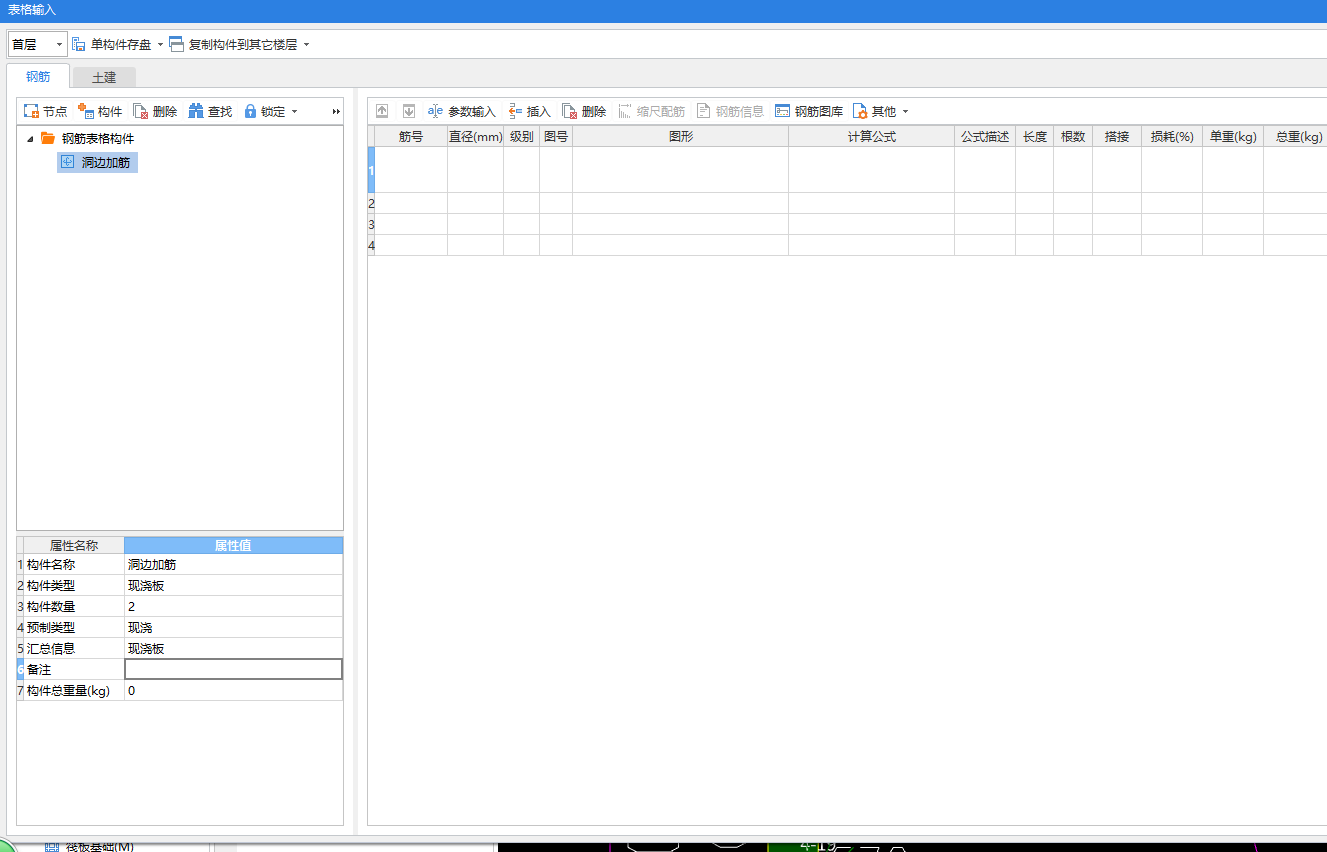Show more left toolbar items chevron

336,111
